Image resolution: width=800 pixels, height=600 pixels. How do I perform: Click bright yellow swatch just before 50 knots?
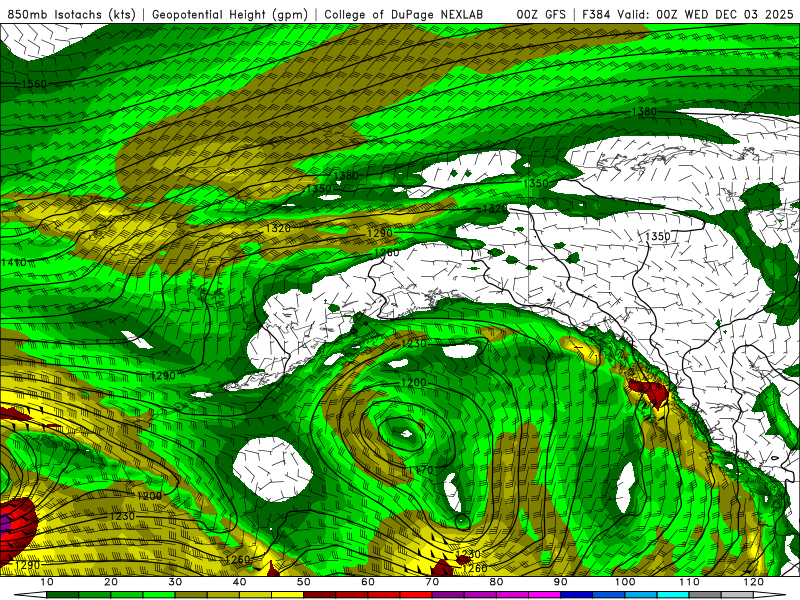[287, 595]
